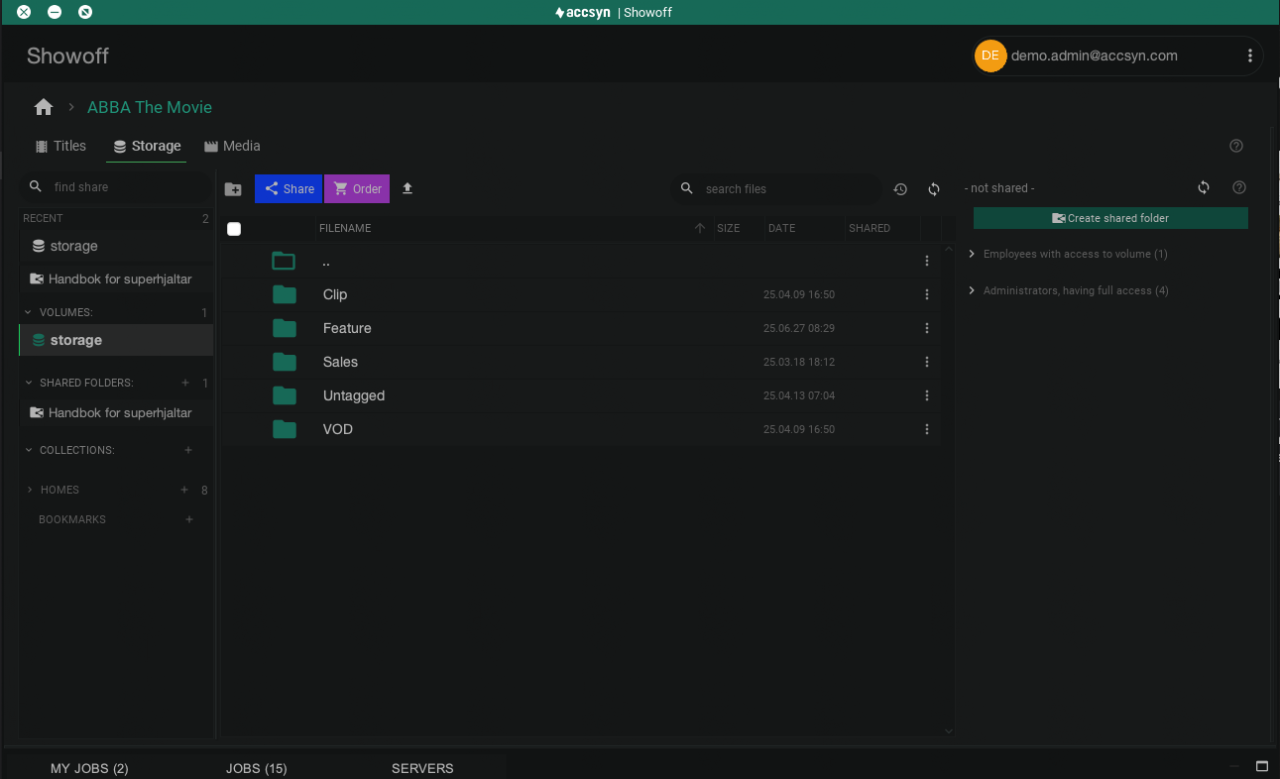
Task: Switch to the Titles tab
Action: tap(60, 146)
